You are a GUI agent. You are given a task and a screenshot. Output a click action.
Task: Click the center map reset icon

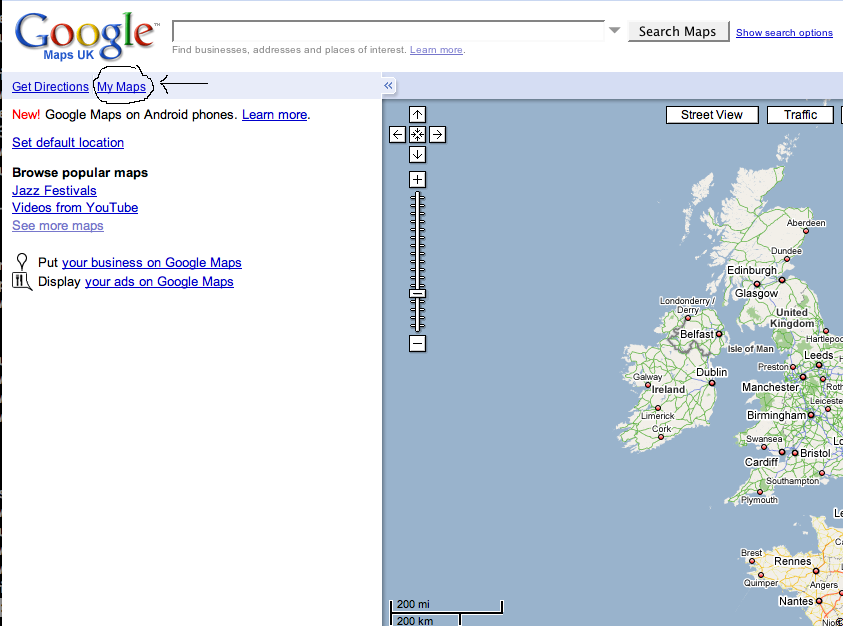418,134
